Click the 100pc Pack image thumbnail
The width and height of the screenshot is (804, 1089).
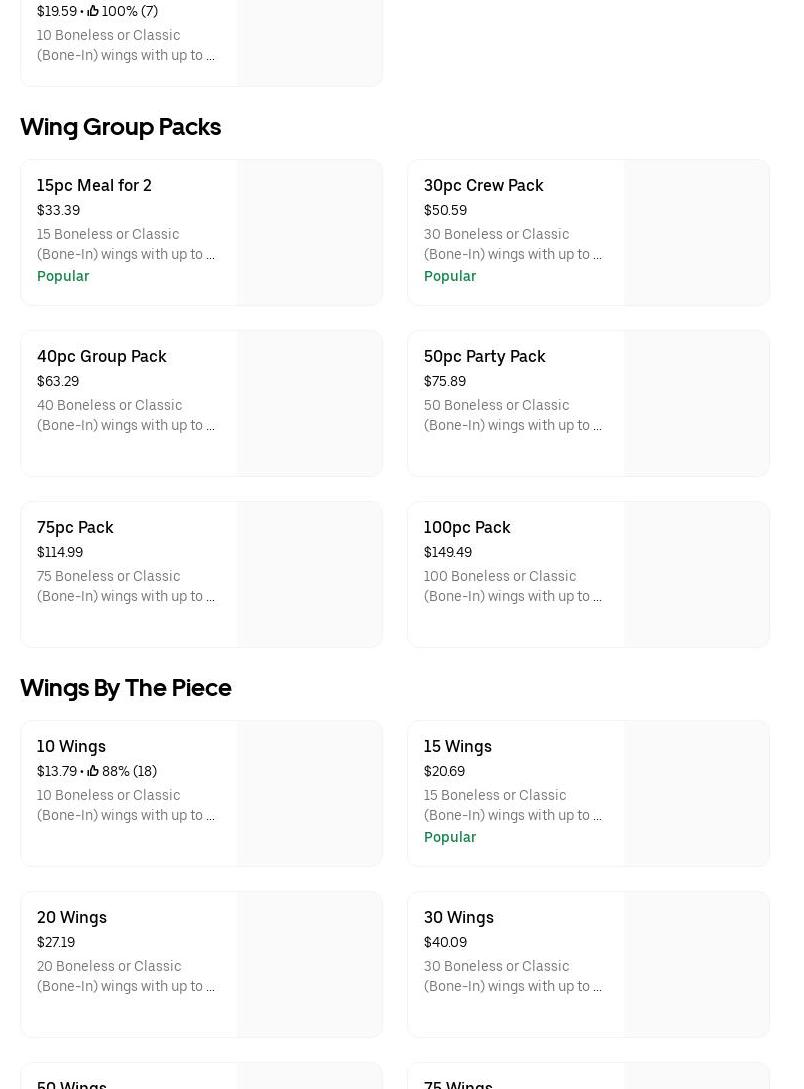coord(696,574)
